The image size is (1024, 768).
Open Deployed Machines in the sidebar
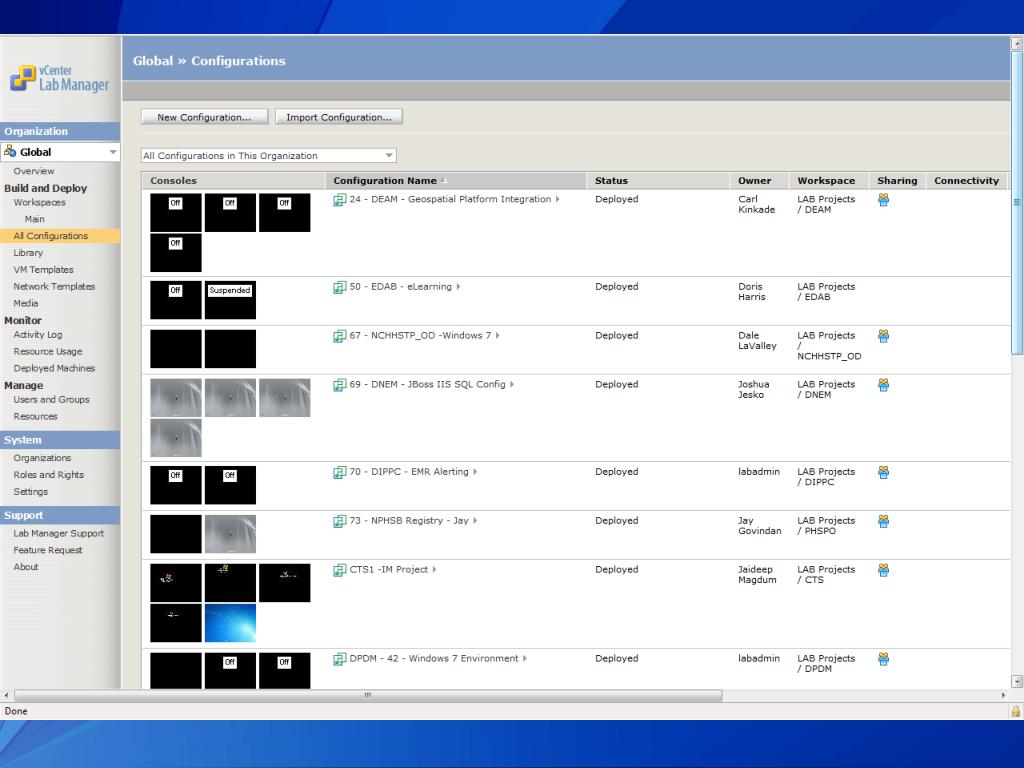[x=54, y=368]
